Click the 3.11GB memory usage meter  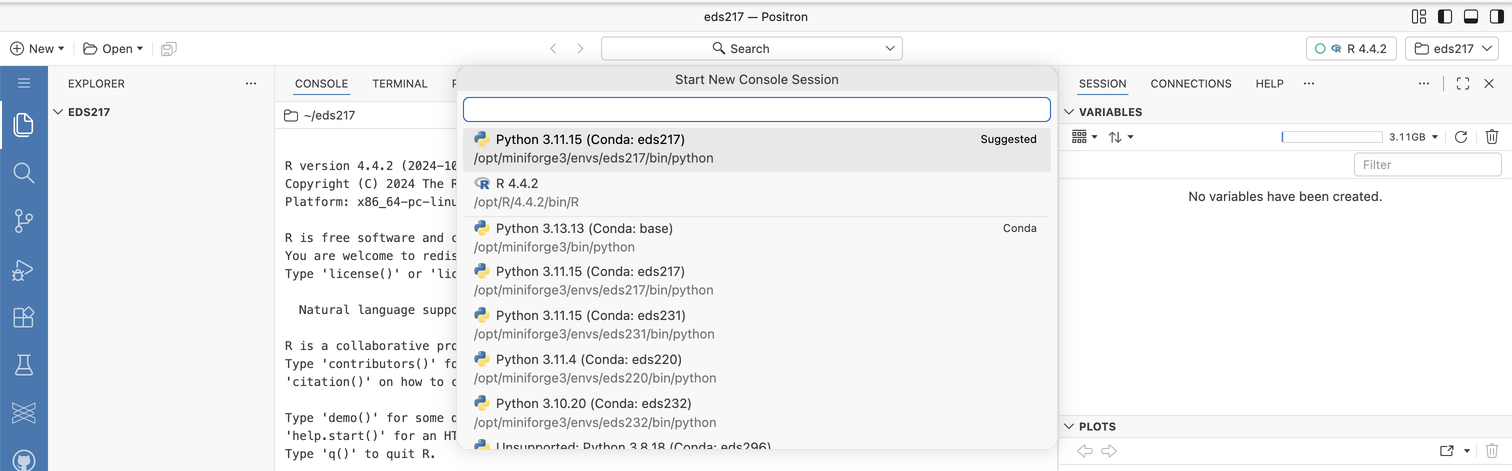coord(1360,137)
